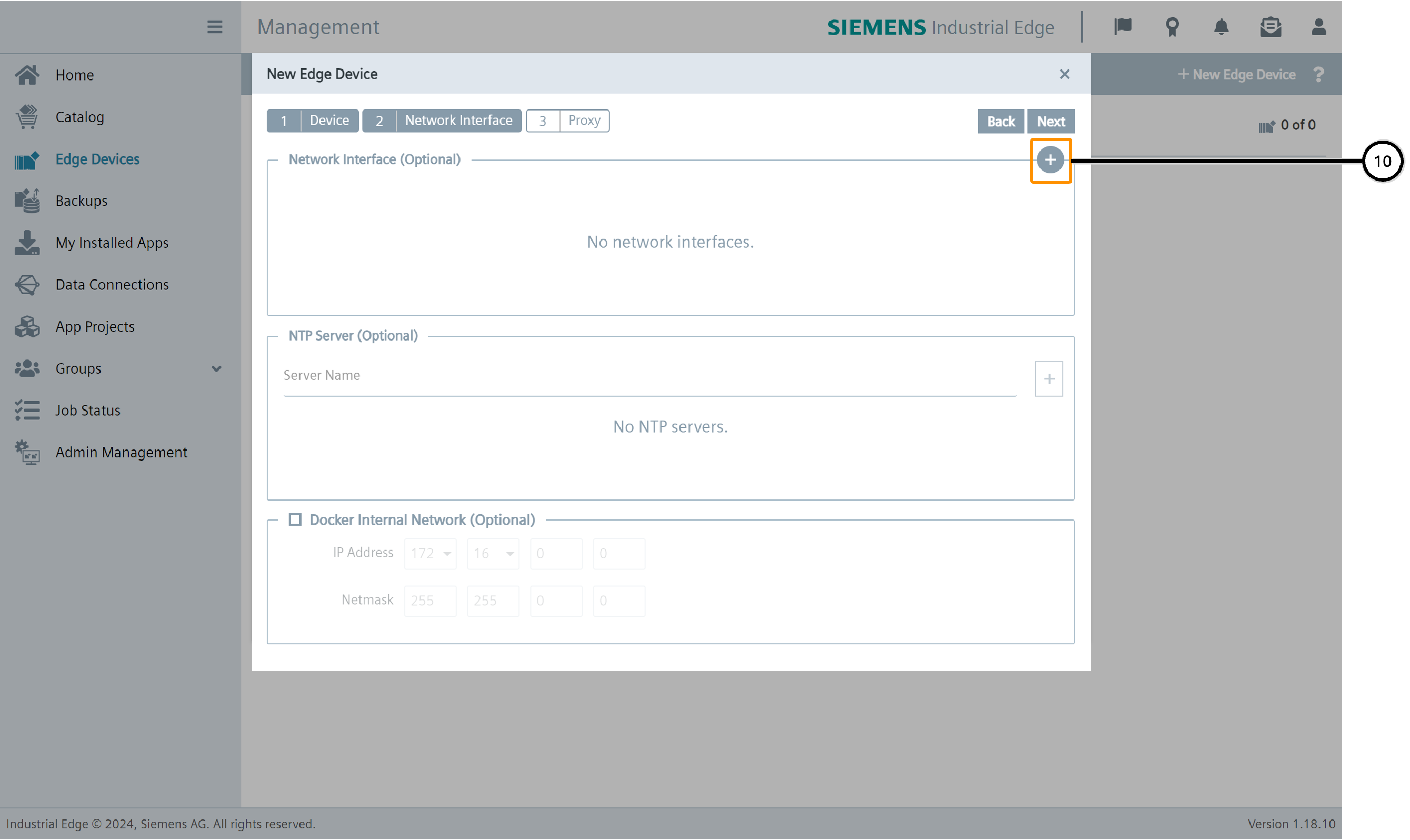Open the inbox messages icon

tap(1270, 27)
